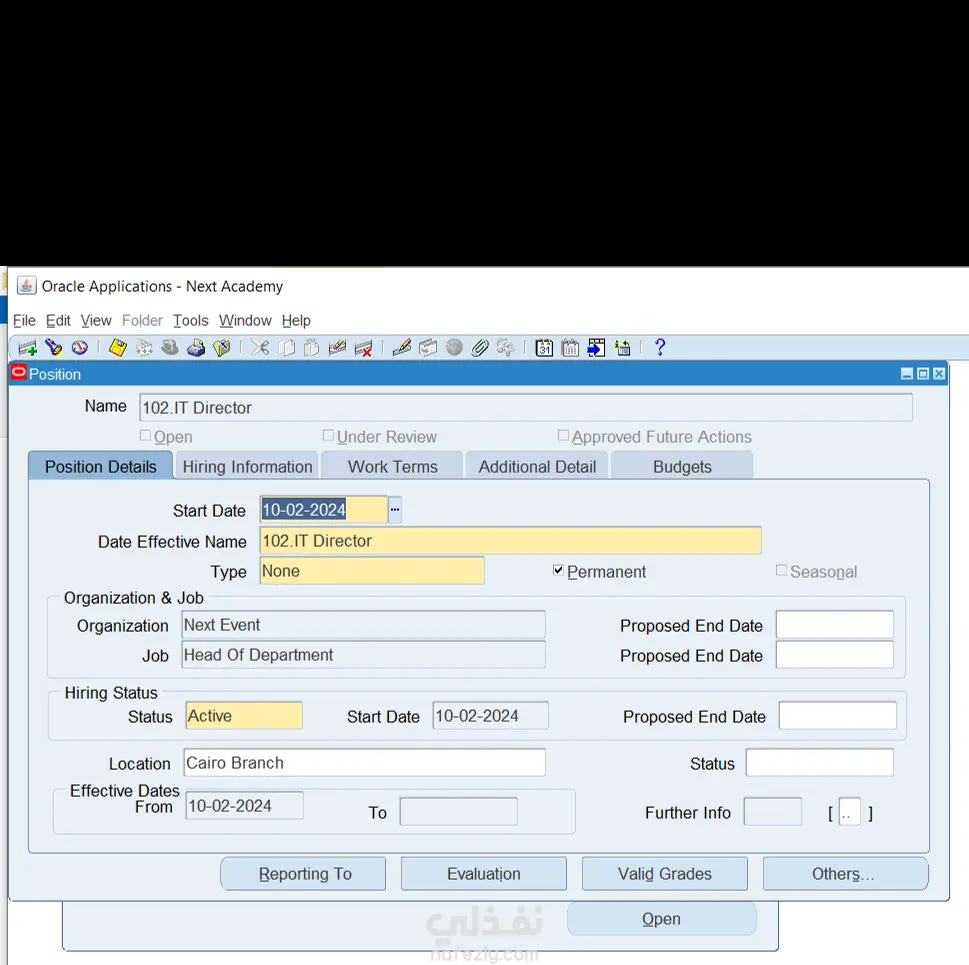
Task: Click the Proposed End Date field in Hiring Status
Action: (x=838, y=715)
